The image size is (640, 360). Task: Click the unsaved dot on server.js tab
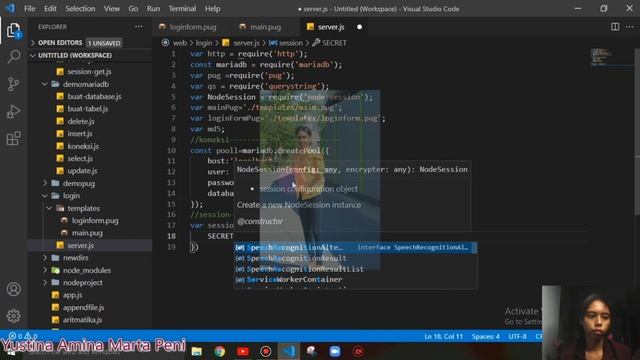359,27
